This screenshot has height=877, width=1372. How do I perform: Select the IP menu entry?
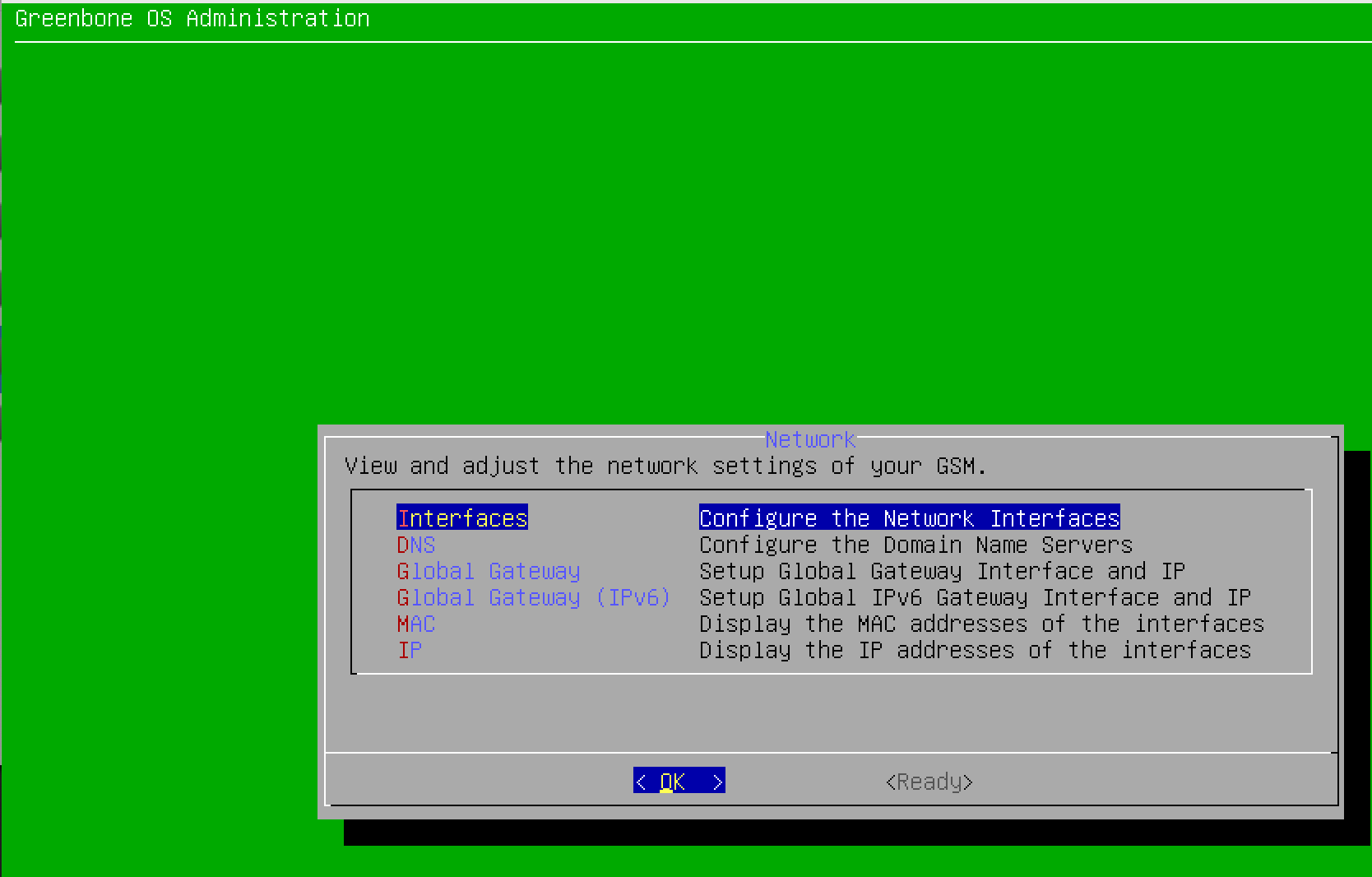(x=410, y=650)
